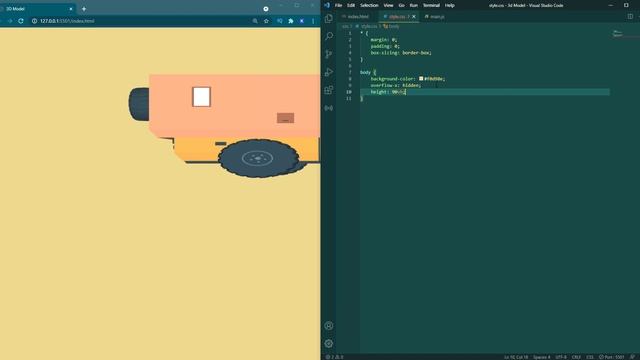Click line number 7 in the gutter
640x360 pixels.
pos(350,72)
